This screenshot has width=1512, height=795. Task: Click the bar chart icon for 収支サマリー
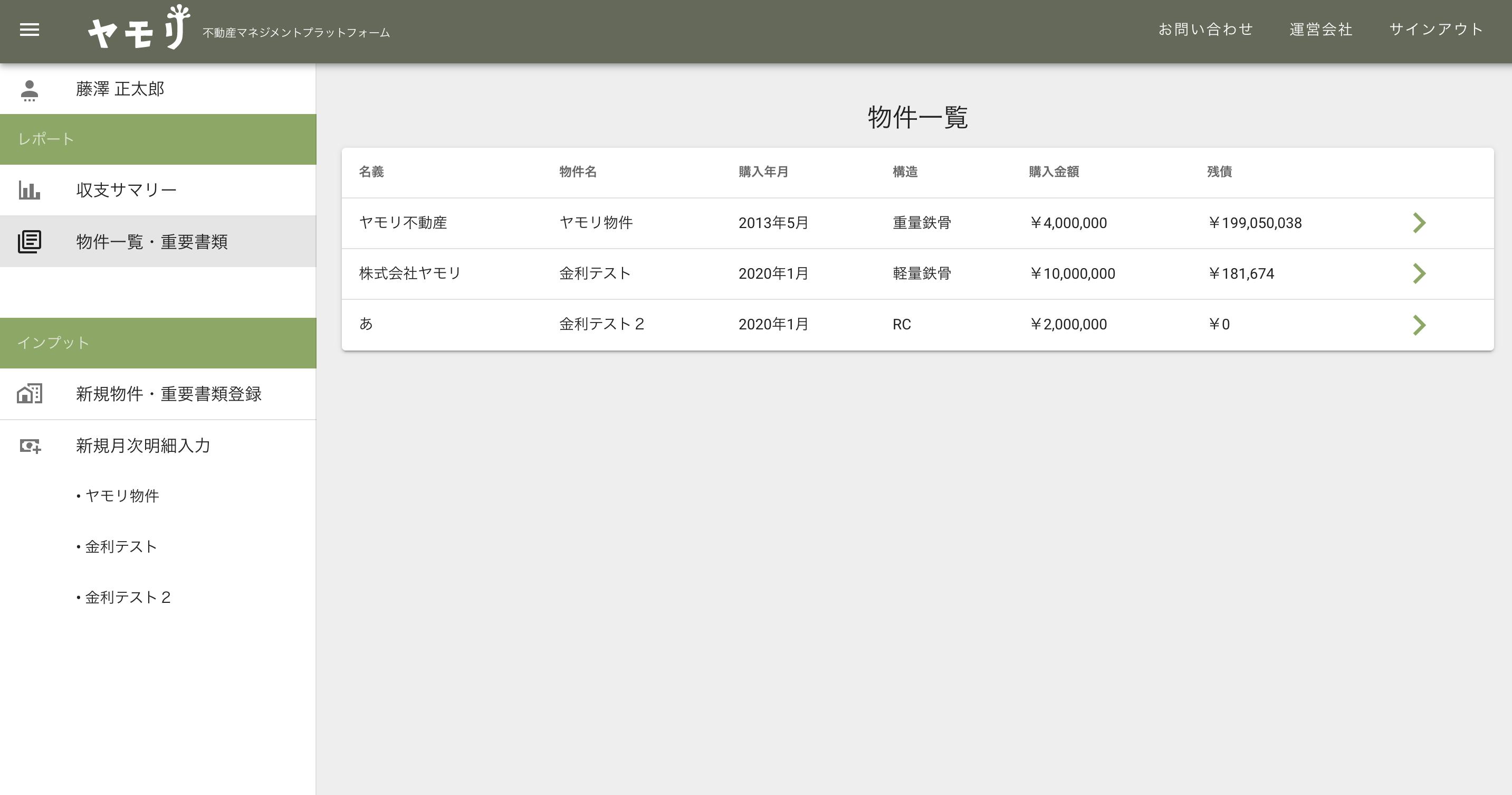(x=30, y=190)
